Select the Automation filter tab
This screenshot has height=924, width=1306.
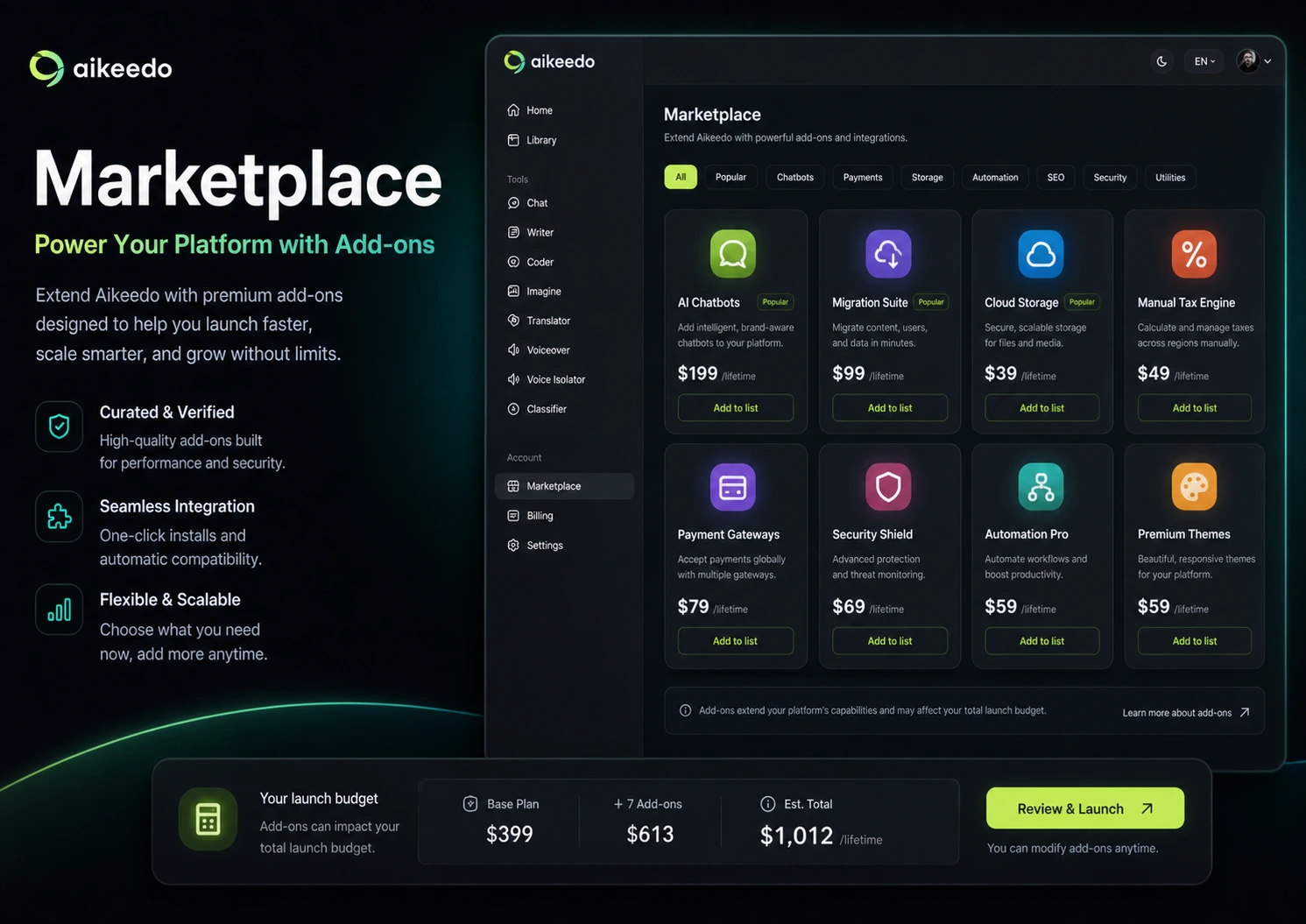click(x=995, y=177)
